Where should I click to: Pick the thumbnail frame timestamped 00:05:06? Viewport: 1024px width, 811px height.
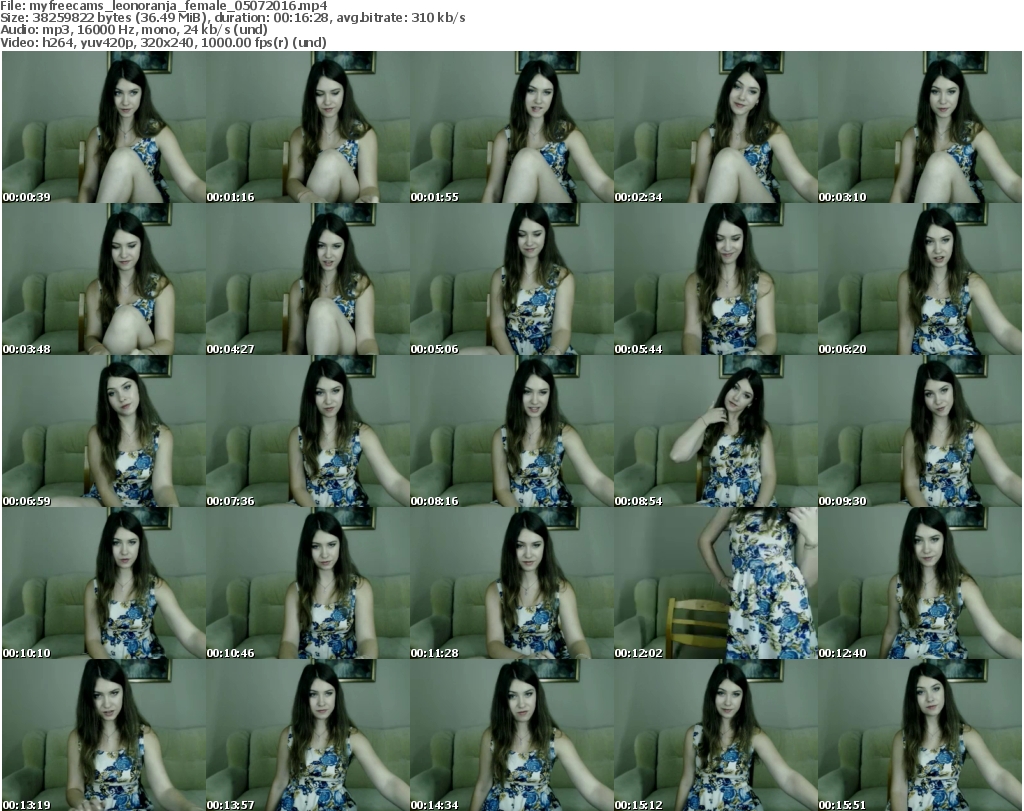(x=511, y=279)
